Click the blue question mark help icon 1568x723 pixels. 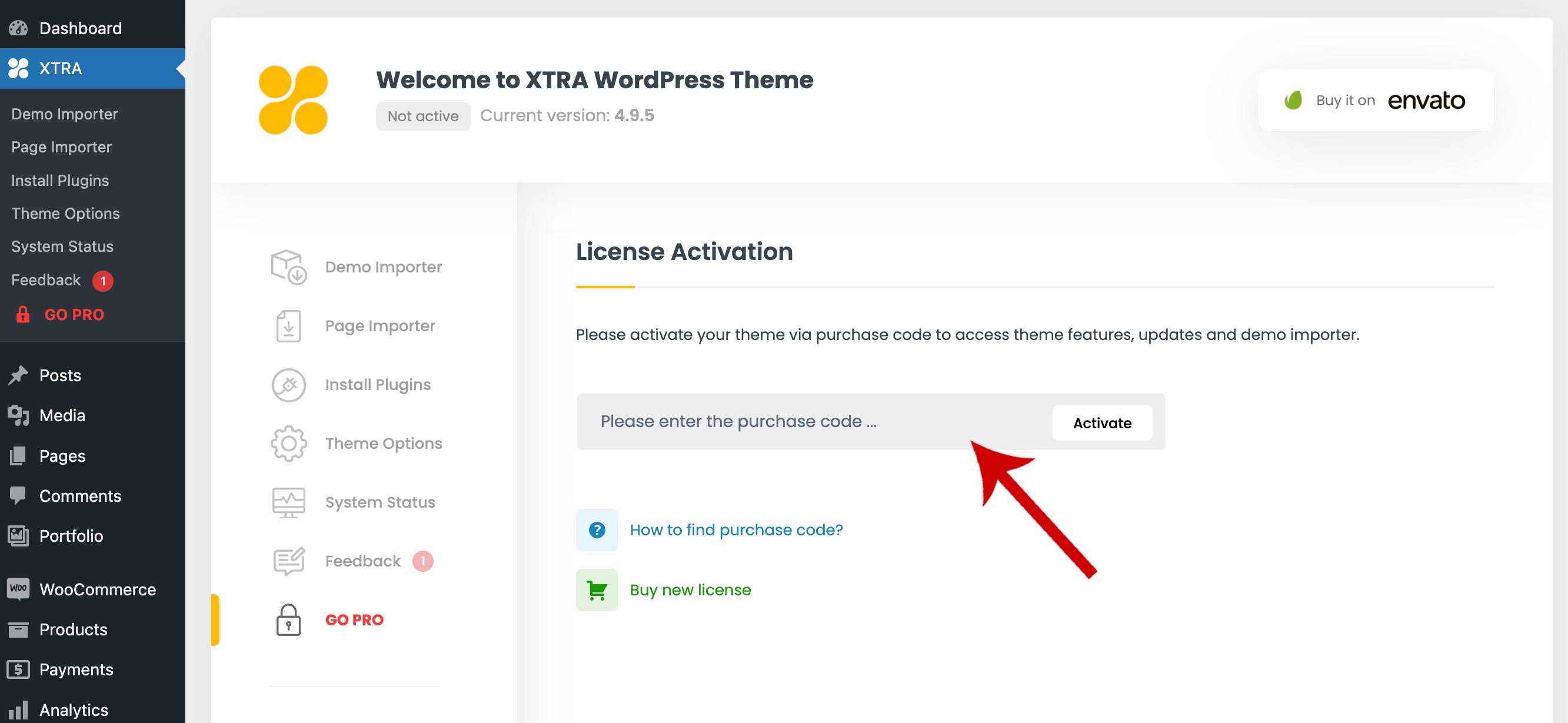597,529
